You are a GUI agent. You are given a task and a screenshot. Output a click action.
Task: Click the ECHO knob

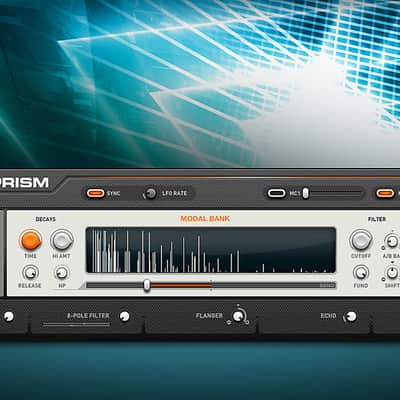tap(350, 316)
